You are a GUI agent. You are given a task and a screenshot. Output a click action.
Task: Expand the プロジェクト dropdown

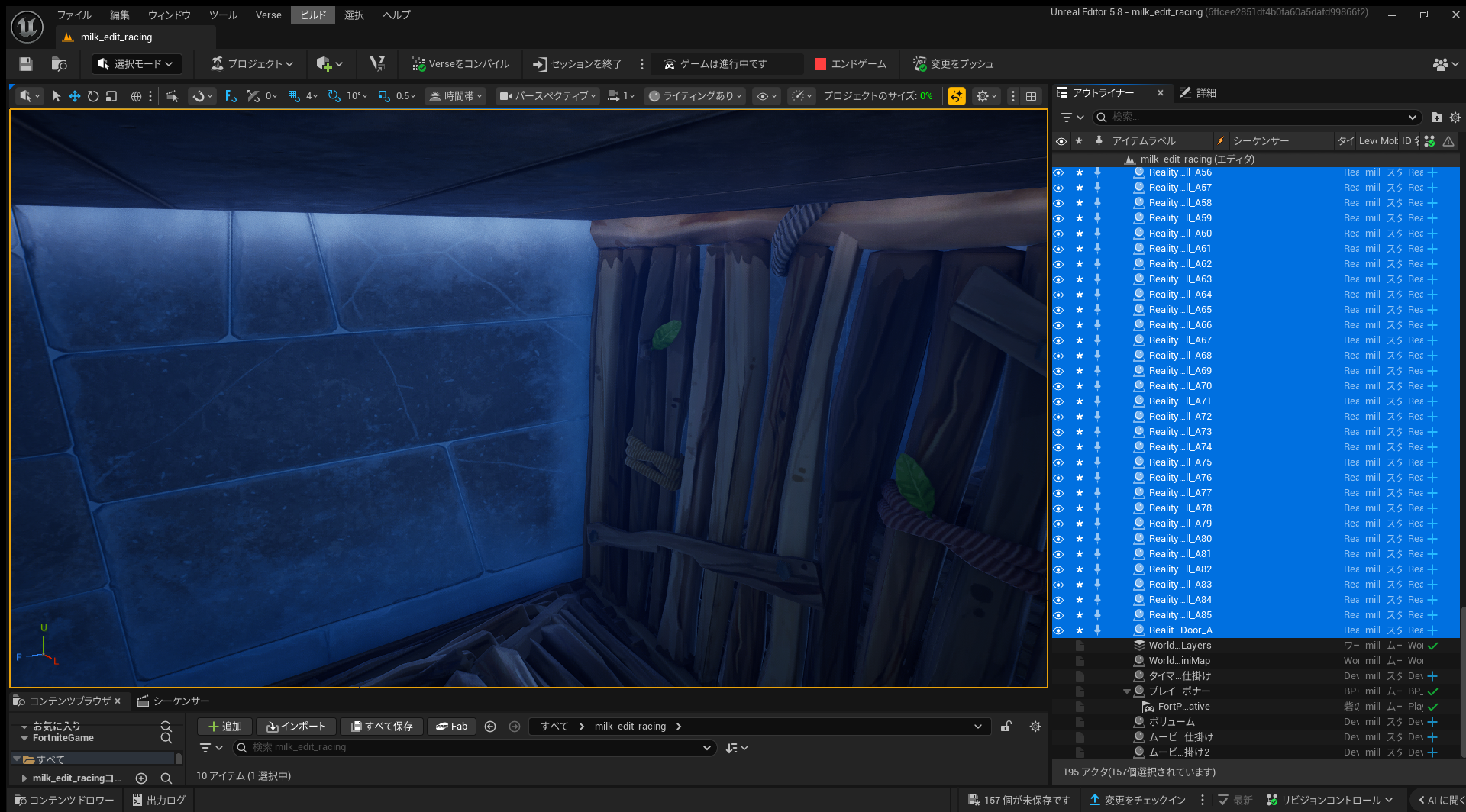252,64
